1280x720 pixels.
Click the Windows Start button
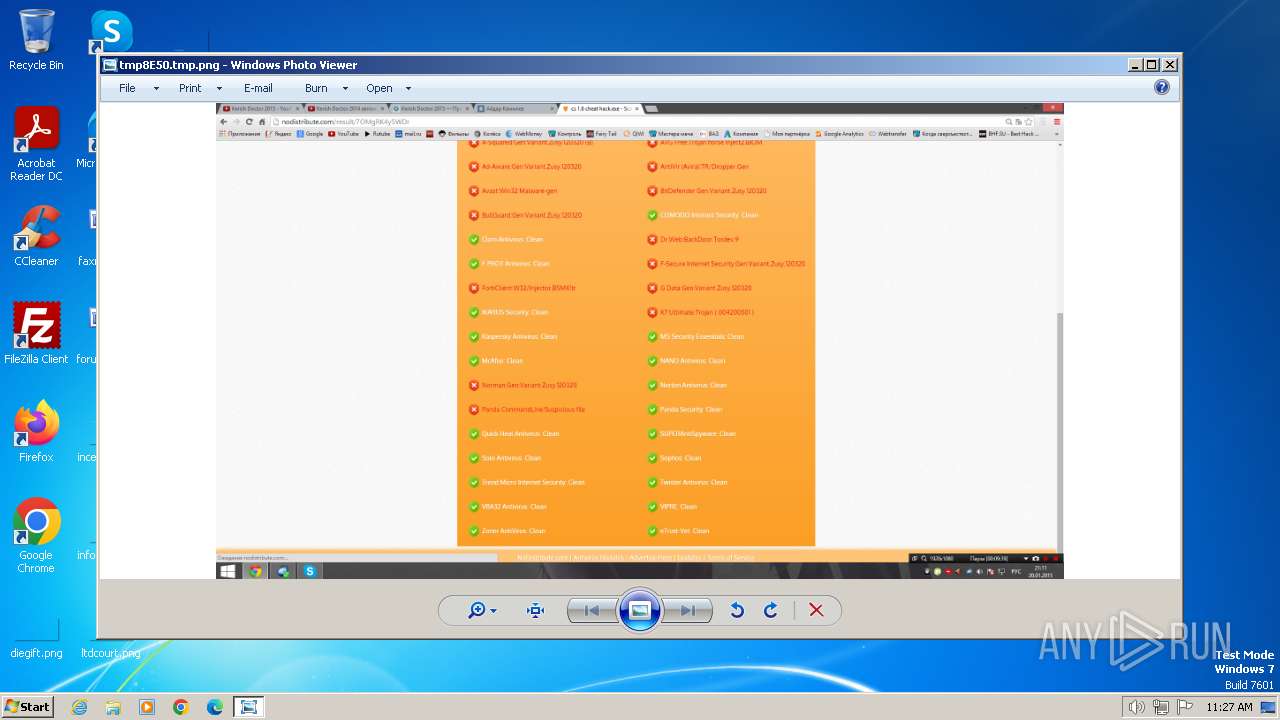pyautogui.click(x=28, y=706)
